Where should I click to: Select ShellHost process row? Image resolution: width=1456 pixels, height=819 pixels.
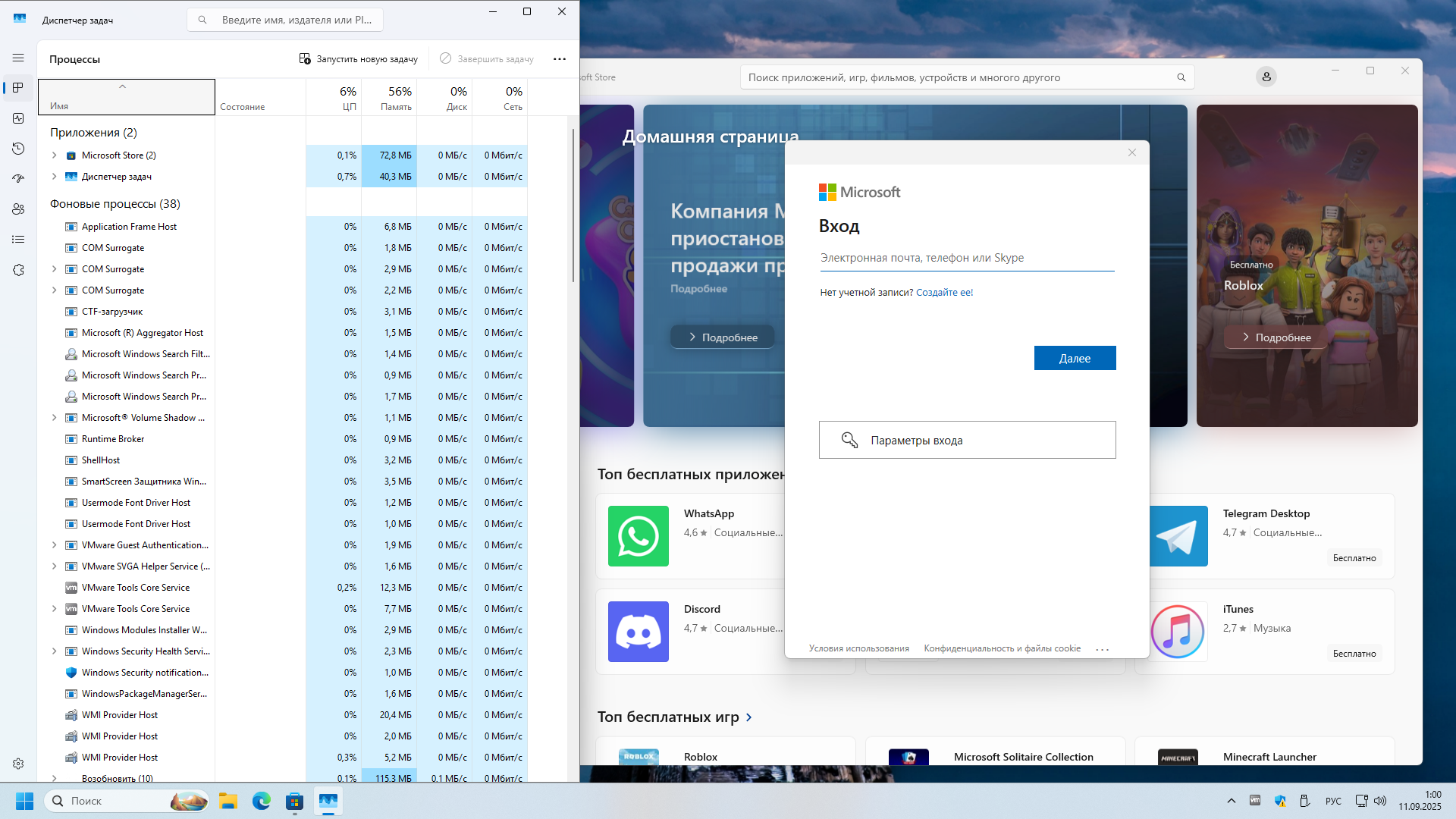pos(283,460)
